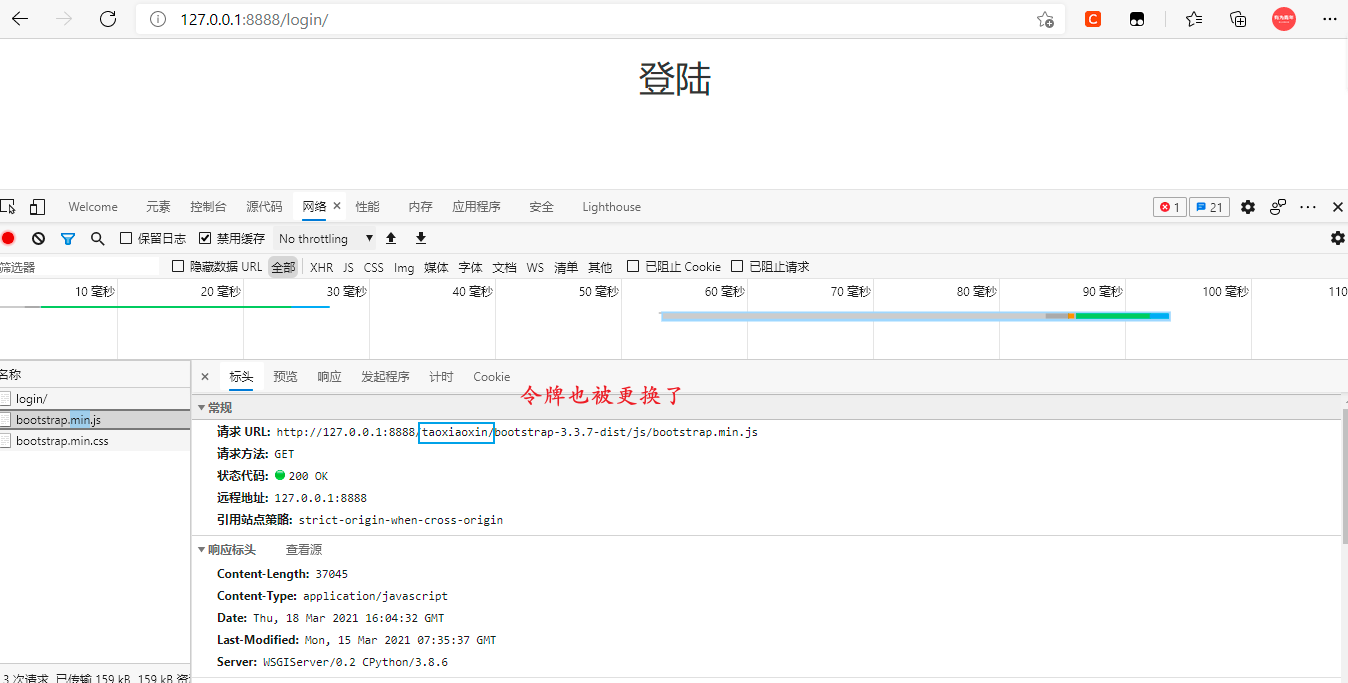Switch to the 元素 tab
The height and width of the screenshot is (683, 1348).
[158, 207]
